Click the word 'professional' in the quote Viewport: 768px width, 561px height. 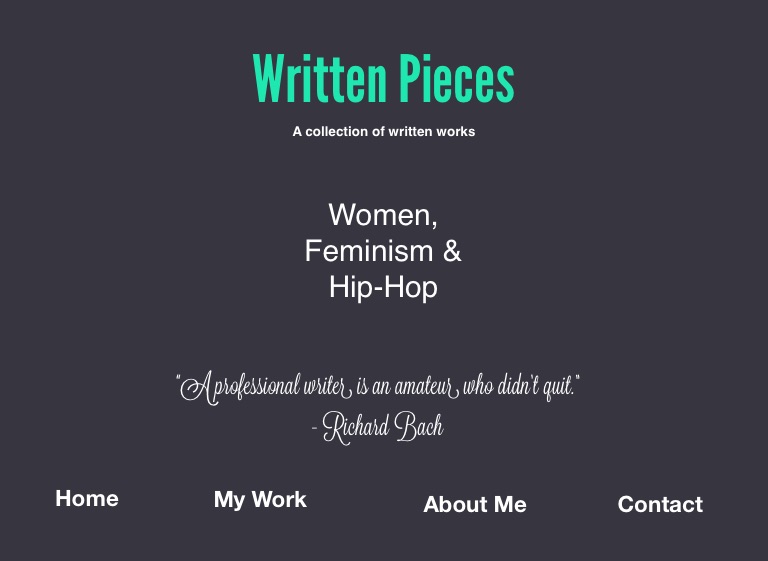[257, 387]
